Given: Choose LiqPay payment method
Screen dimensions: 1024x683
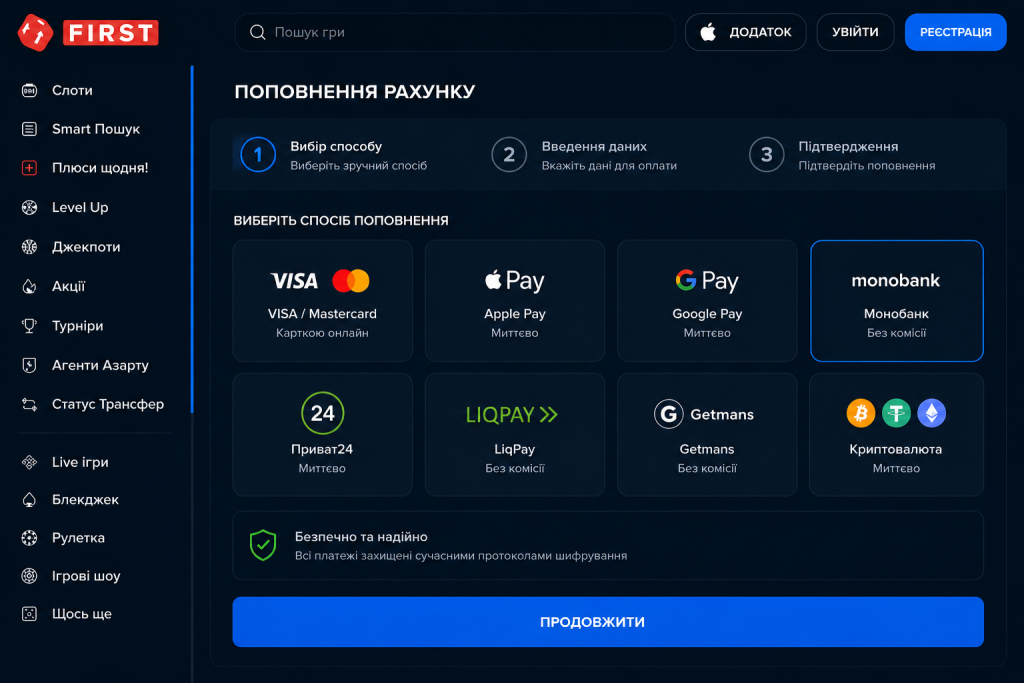Looking at the screenshot, I should click(x=515, y=434).
